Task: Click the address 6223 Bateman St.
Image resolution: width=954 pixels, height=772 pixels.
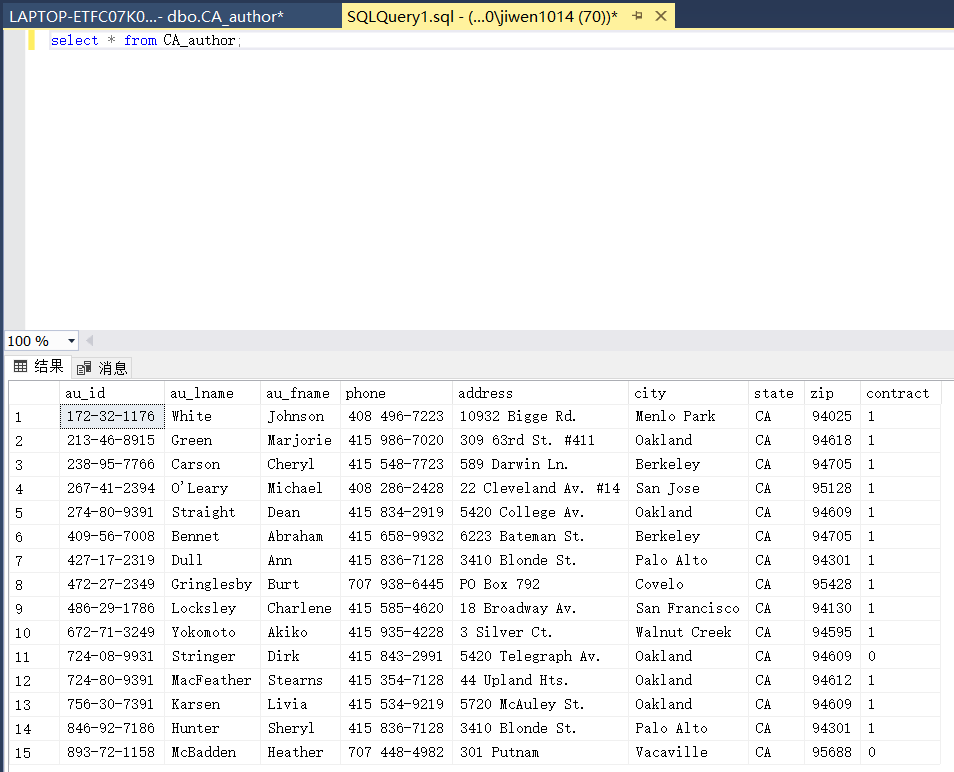Action: (522, 536)
